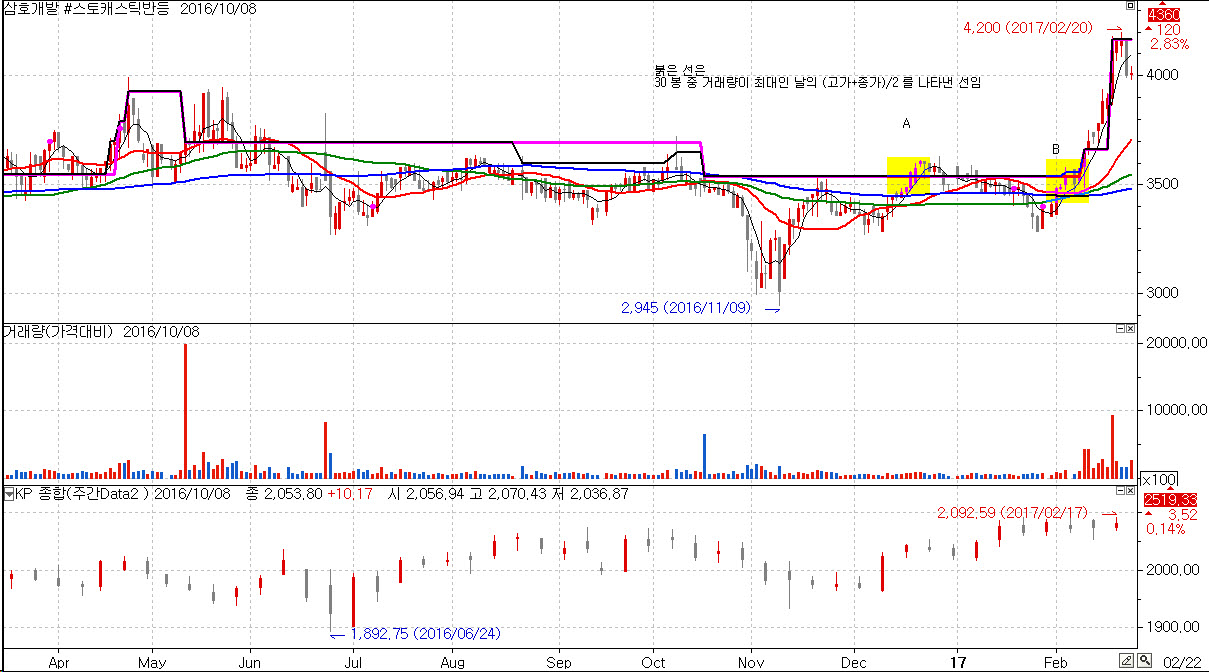Click the 2,83% price change percentage
1209x672 pixels.
(x=1170, y=44)
